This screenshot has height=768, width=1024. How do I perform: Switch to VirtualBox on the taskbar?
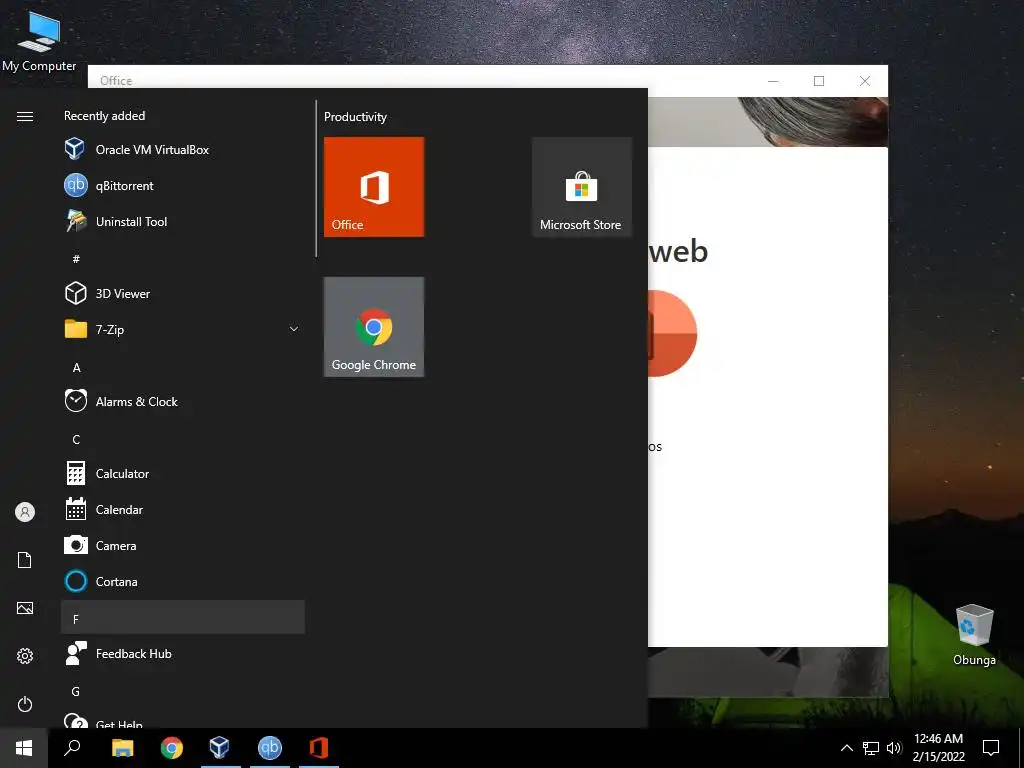220,748
